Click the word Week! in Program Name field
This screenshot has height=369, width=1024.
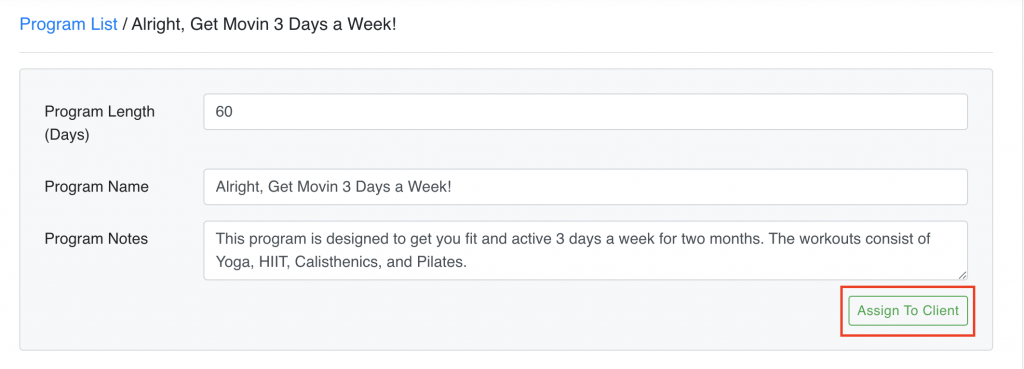[432, 187]
